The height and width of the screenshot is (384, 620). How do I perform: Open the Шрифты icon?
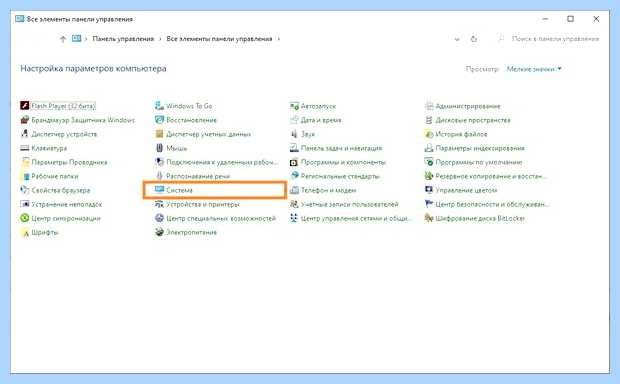click(x=25, y=232)
